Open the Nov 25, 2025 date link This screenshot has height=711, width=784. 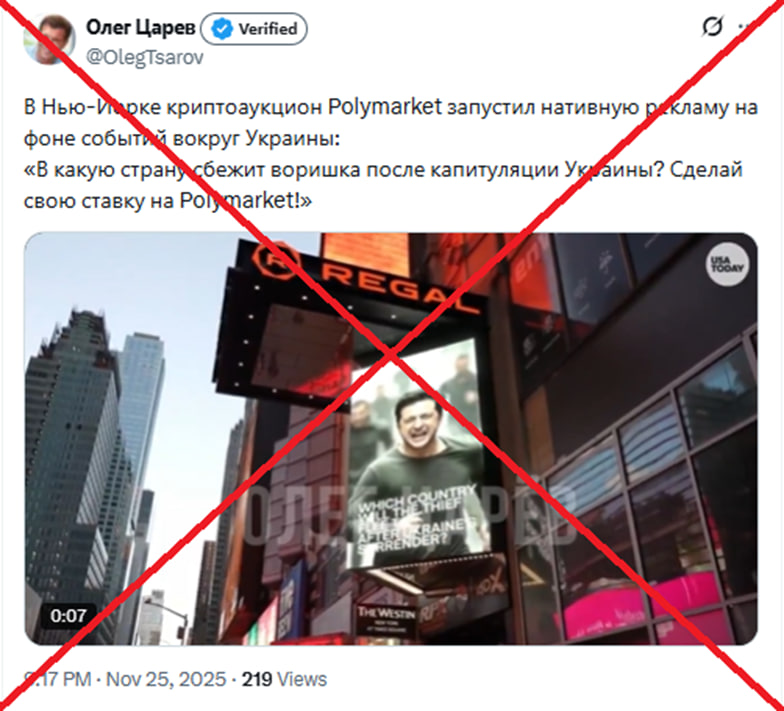pos(166,679)
